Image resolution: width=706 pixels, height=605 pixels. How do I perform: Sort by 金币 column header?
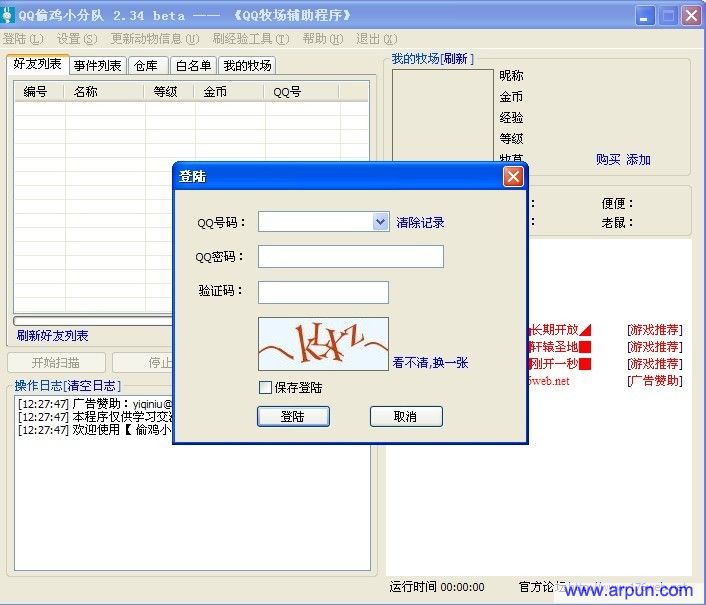click(x=230, y=92)
